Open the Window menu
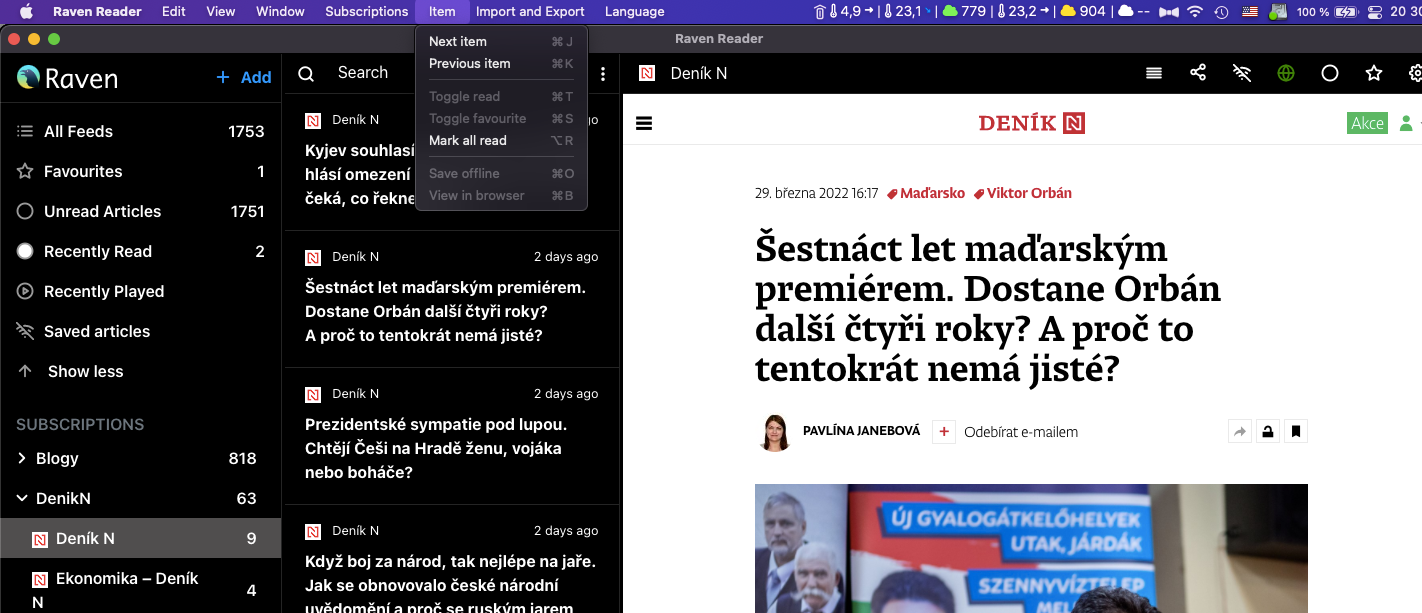This screenshot has width=1422, height=613. point(280,11)
